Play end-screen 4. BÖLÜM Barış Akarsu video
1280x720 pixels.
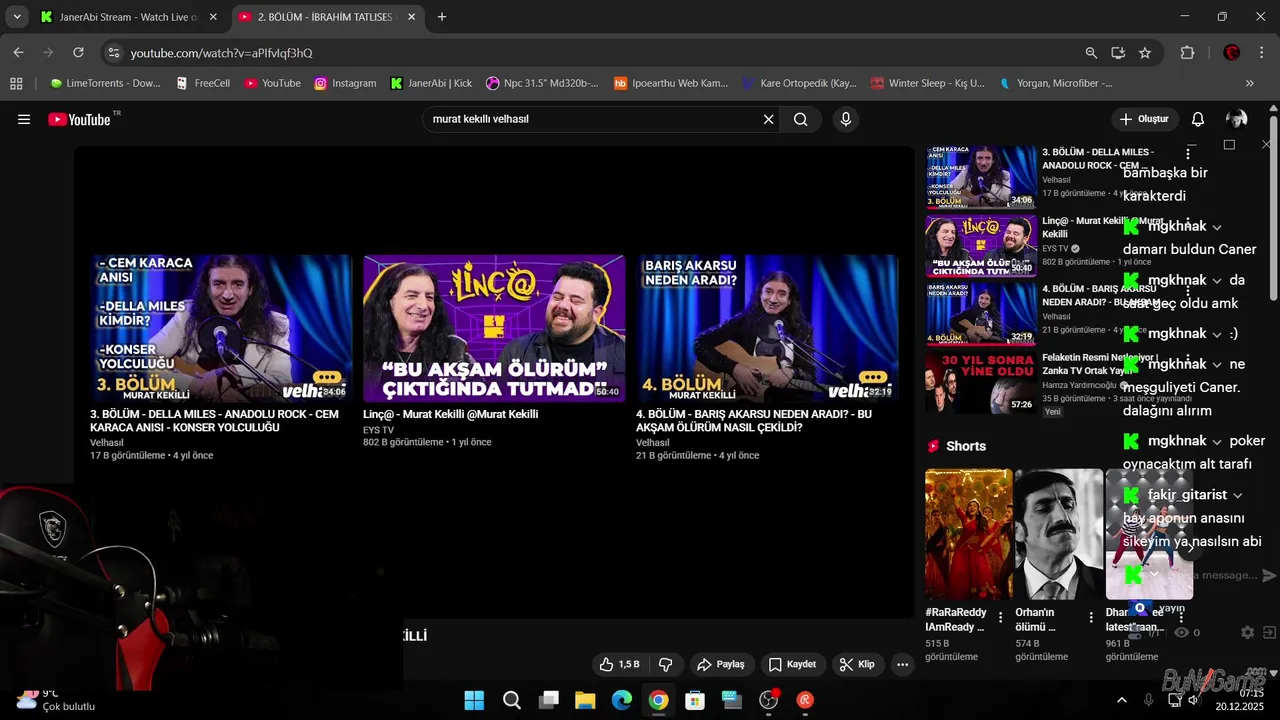pos(767,328)
